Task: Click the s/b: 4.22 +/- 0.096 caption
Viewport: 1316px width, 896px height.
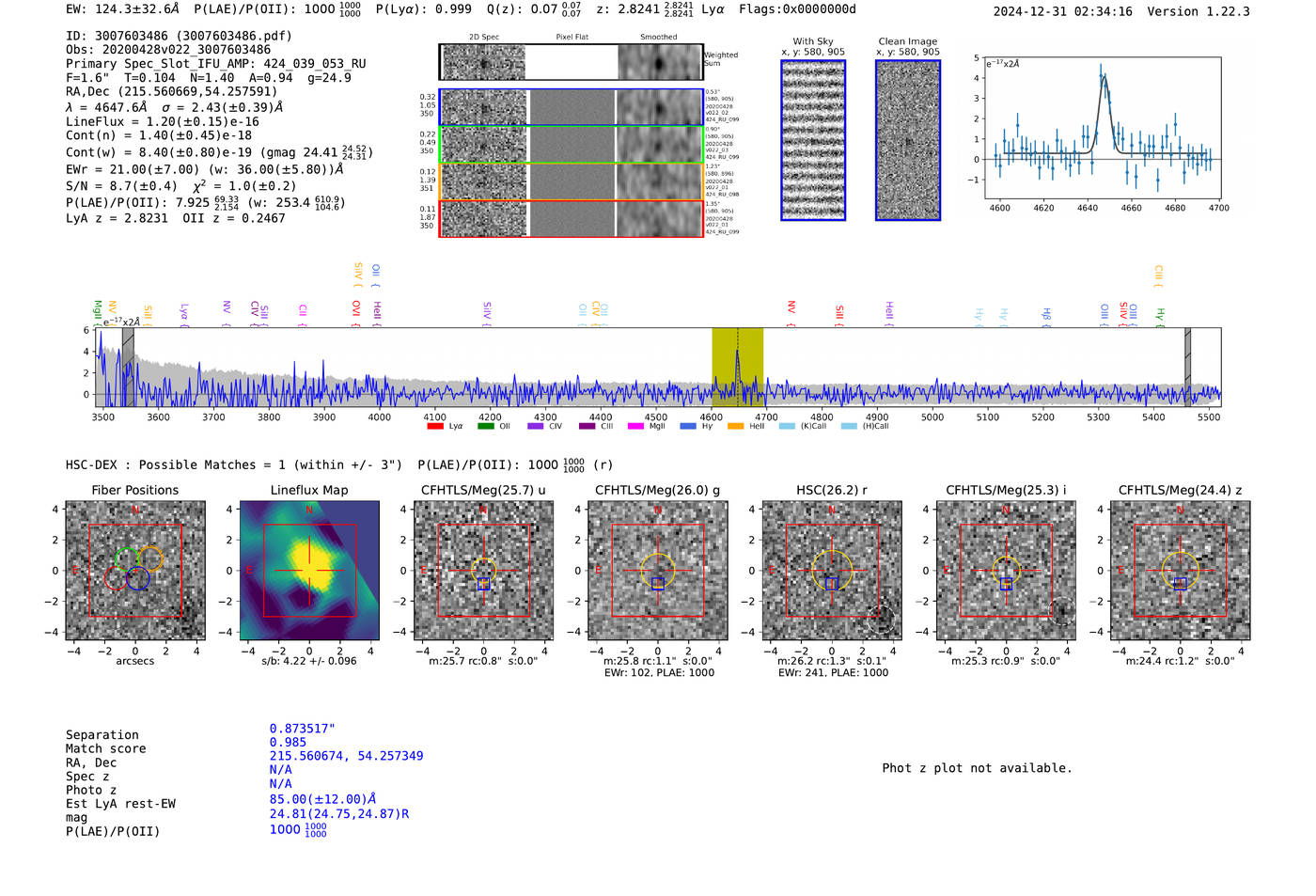Action: (x=309, y=661)
